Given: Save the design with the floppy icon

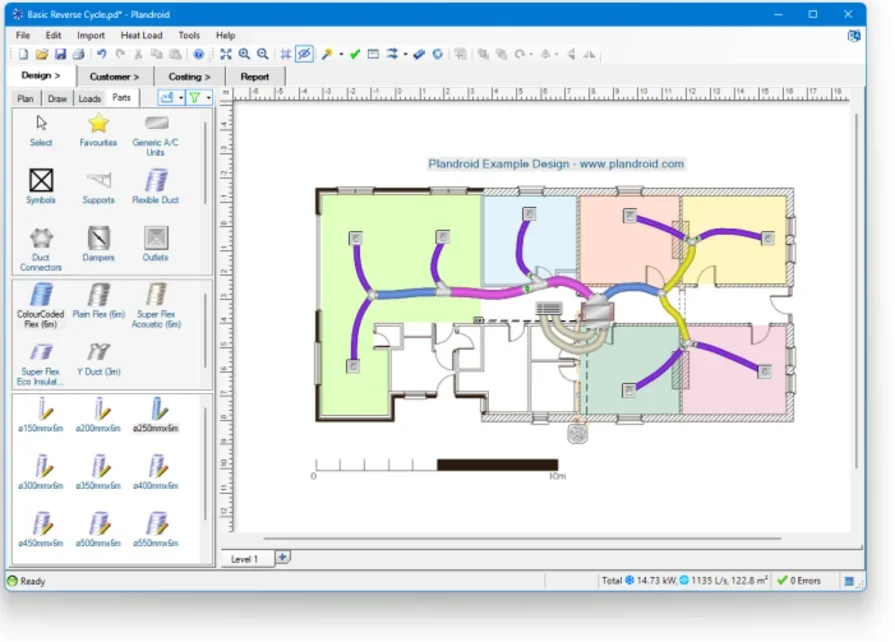Looking at the screenshot, I should [x=60, y=54].
